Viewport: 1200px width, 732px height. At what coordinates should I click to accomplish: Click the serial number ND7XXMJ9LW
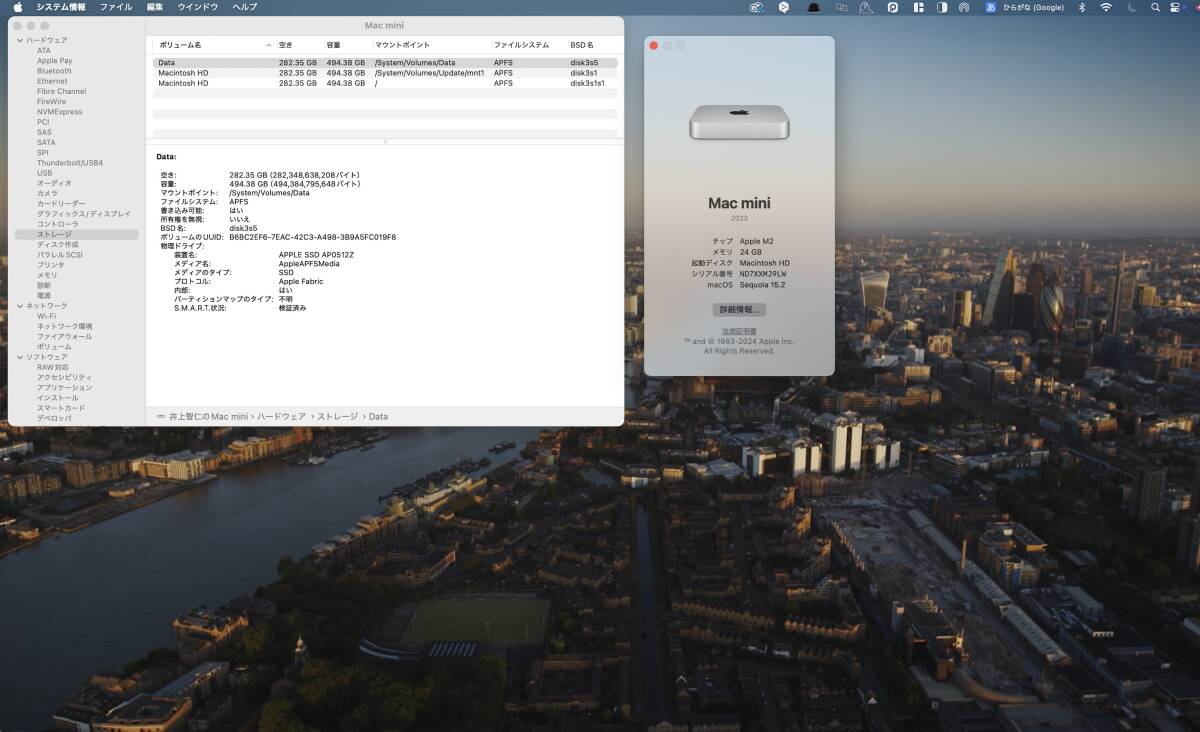click(763, 273)
